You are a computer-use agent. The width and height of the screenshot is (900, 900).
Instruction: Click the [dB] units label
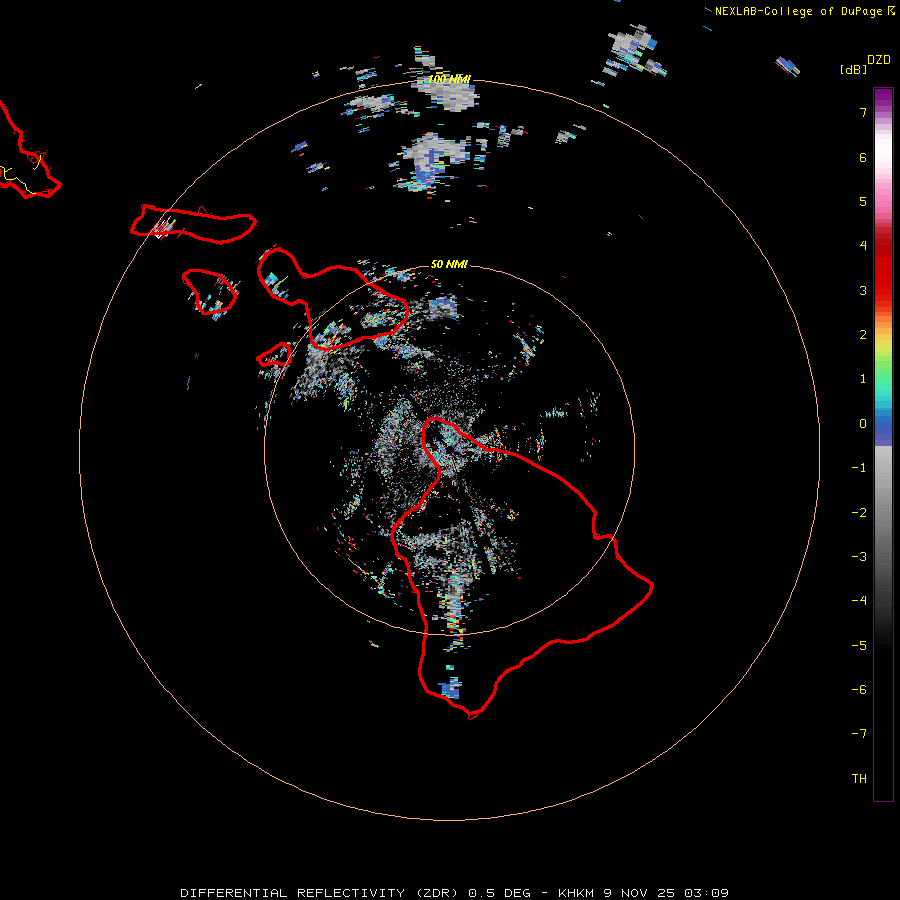(853, 69)
